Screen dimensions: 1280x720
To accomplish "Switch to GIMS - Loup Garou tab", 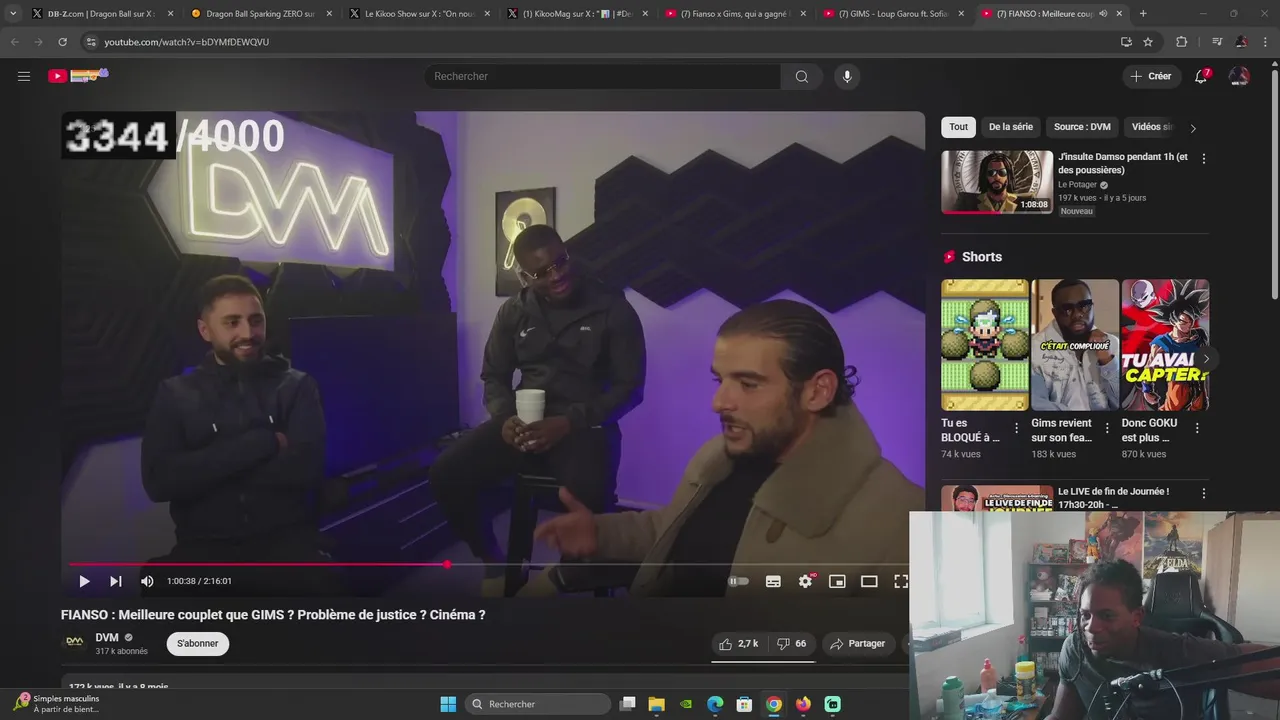I will point(893,14).
